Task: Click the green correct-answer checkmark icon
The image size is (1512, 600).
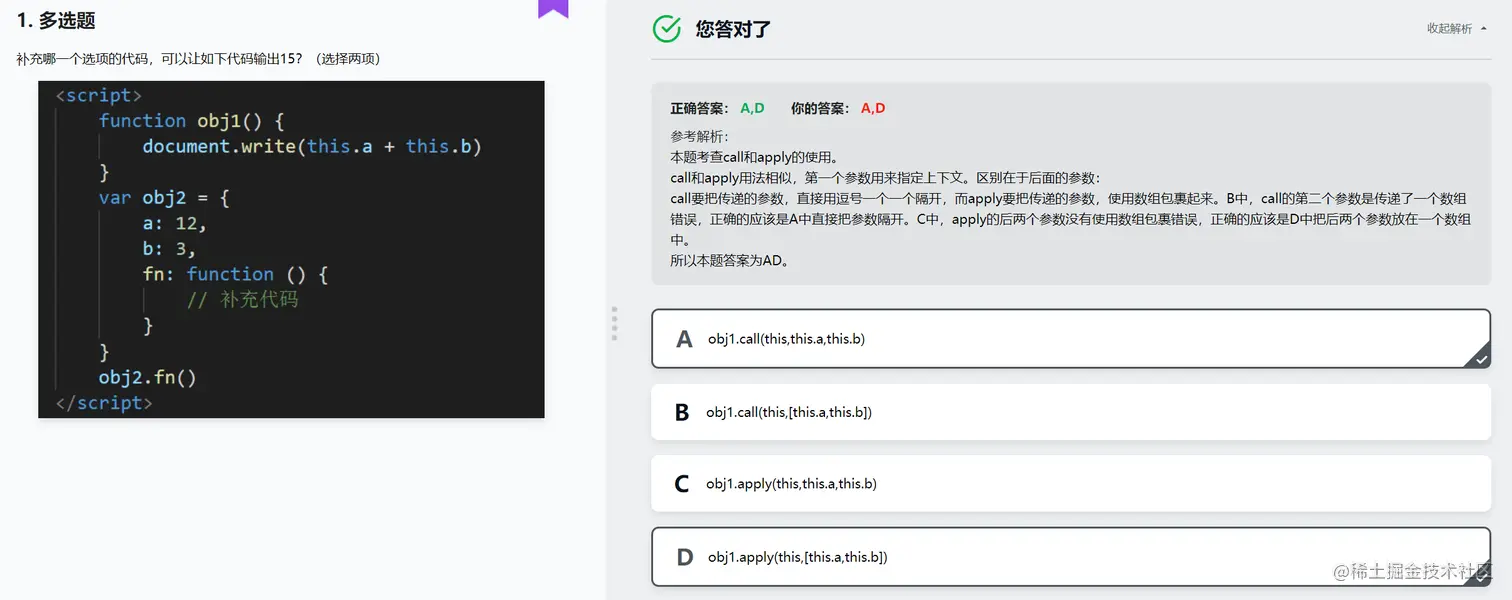Action: click(x=667, y=29)
